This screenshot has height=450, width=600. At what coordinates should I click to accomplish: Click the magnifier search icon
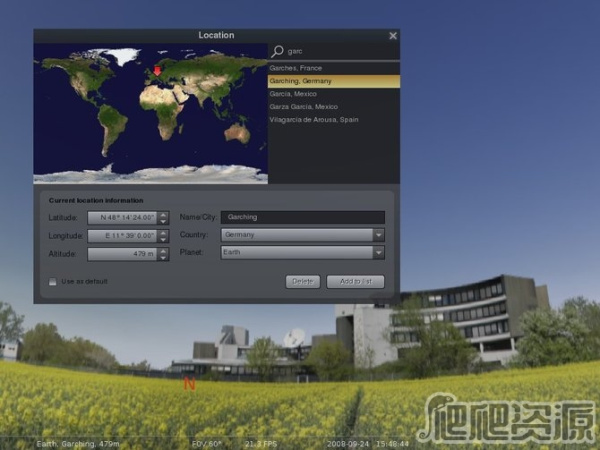(x=278, y=51)
